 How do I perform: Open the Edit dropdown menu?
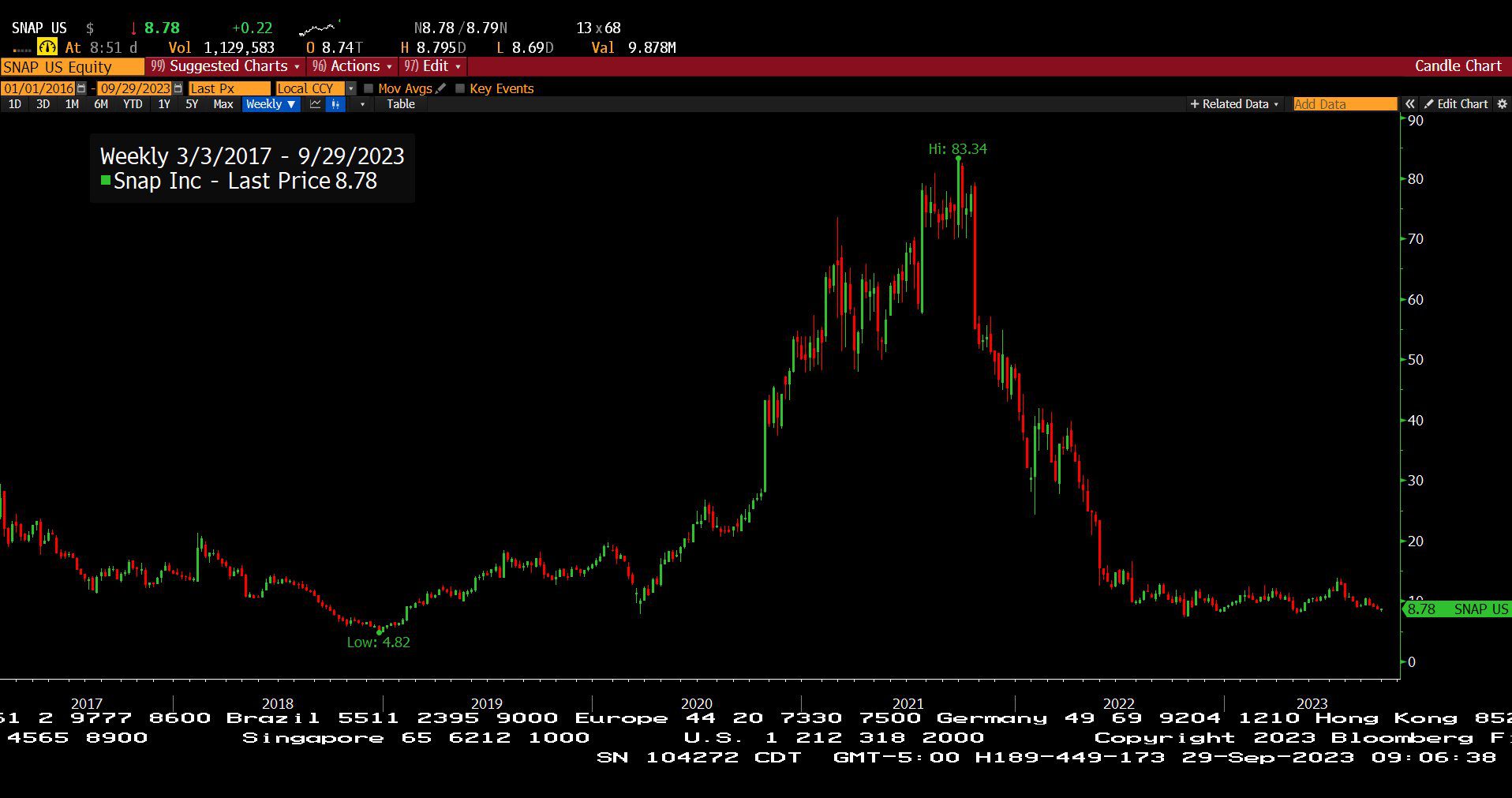[432, 66]
